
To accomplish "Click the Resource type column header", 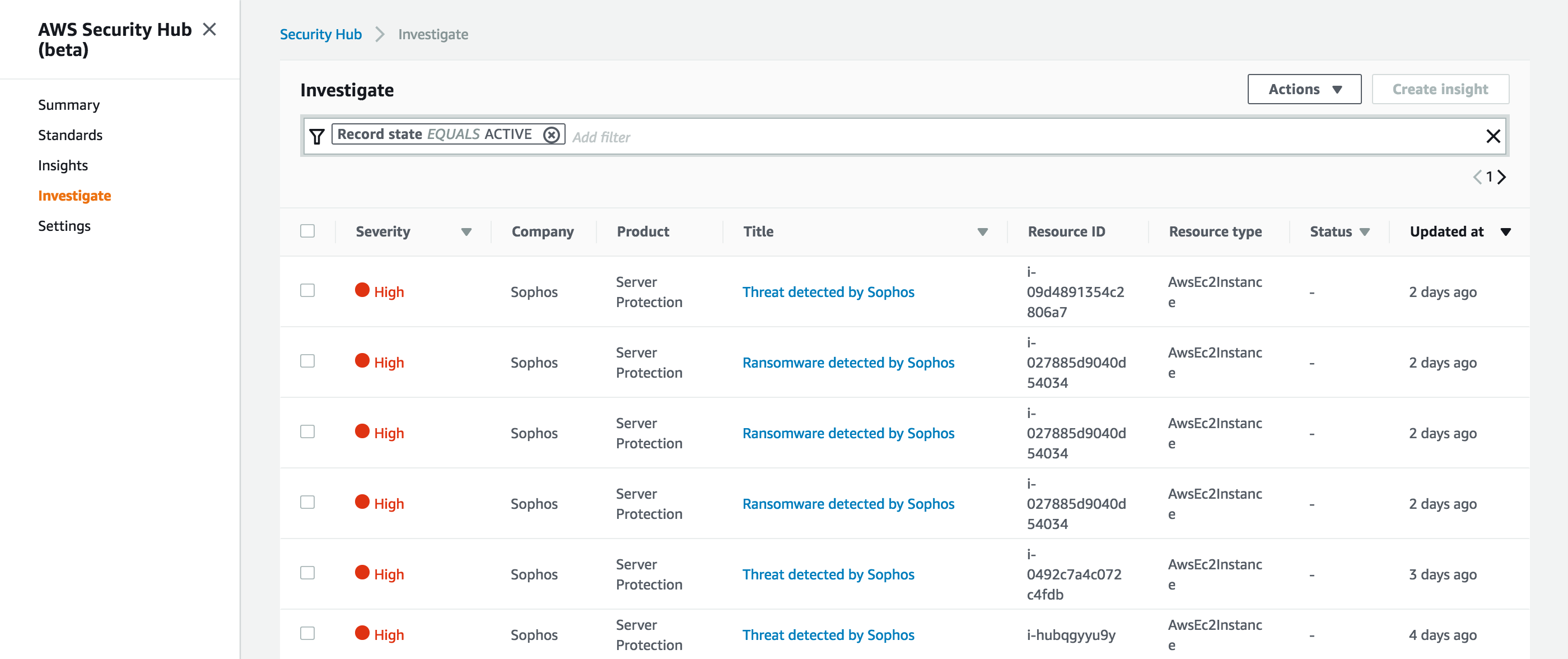I will click(1215, 231).
